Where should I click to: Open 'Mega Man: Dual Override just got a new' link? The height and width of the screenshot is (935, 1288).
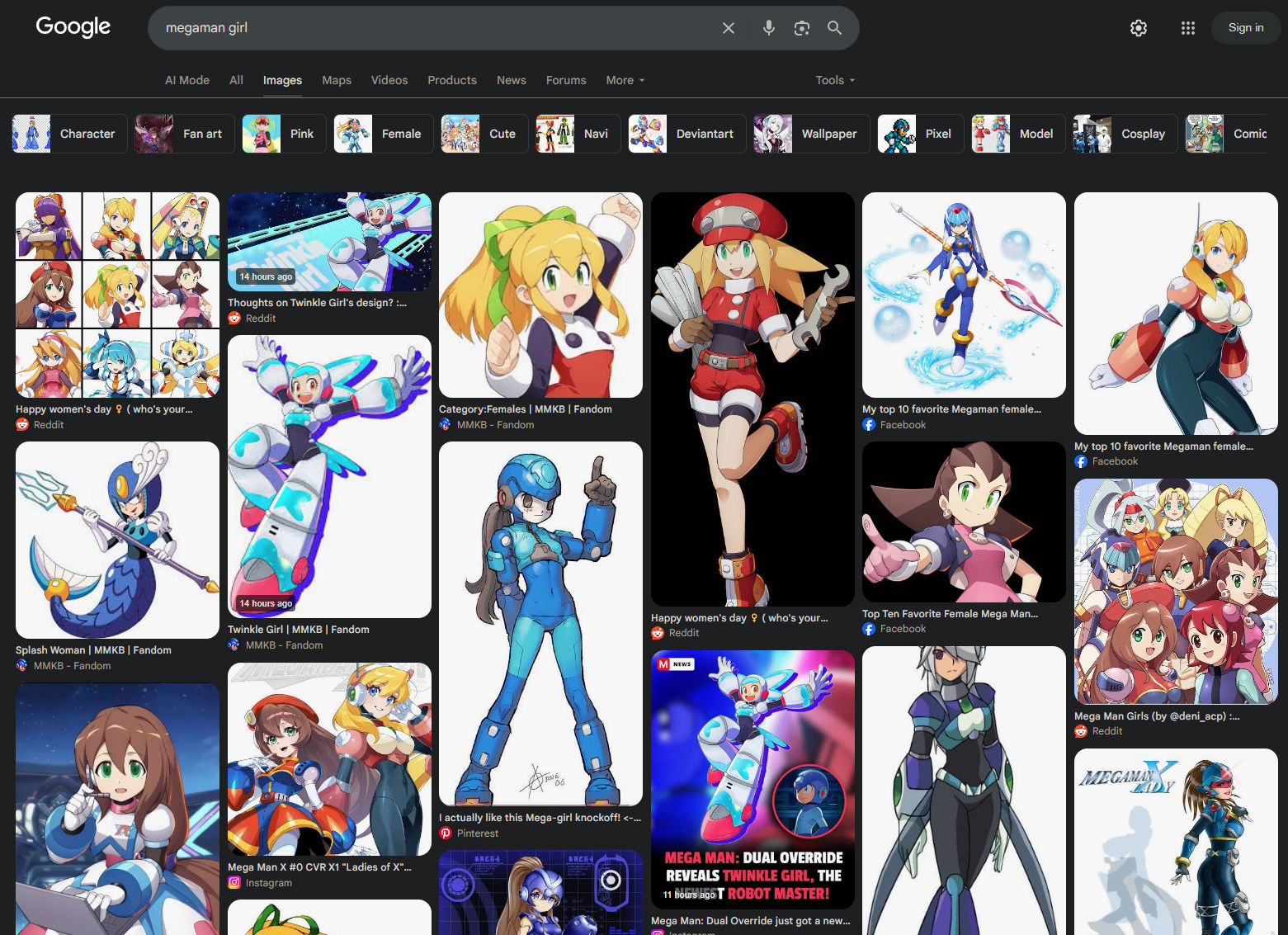pos(750,921)
